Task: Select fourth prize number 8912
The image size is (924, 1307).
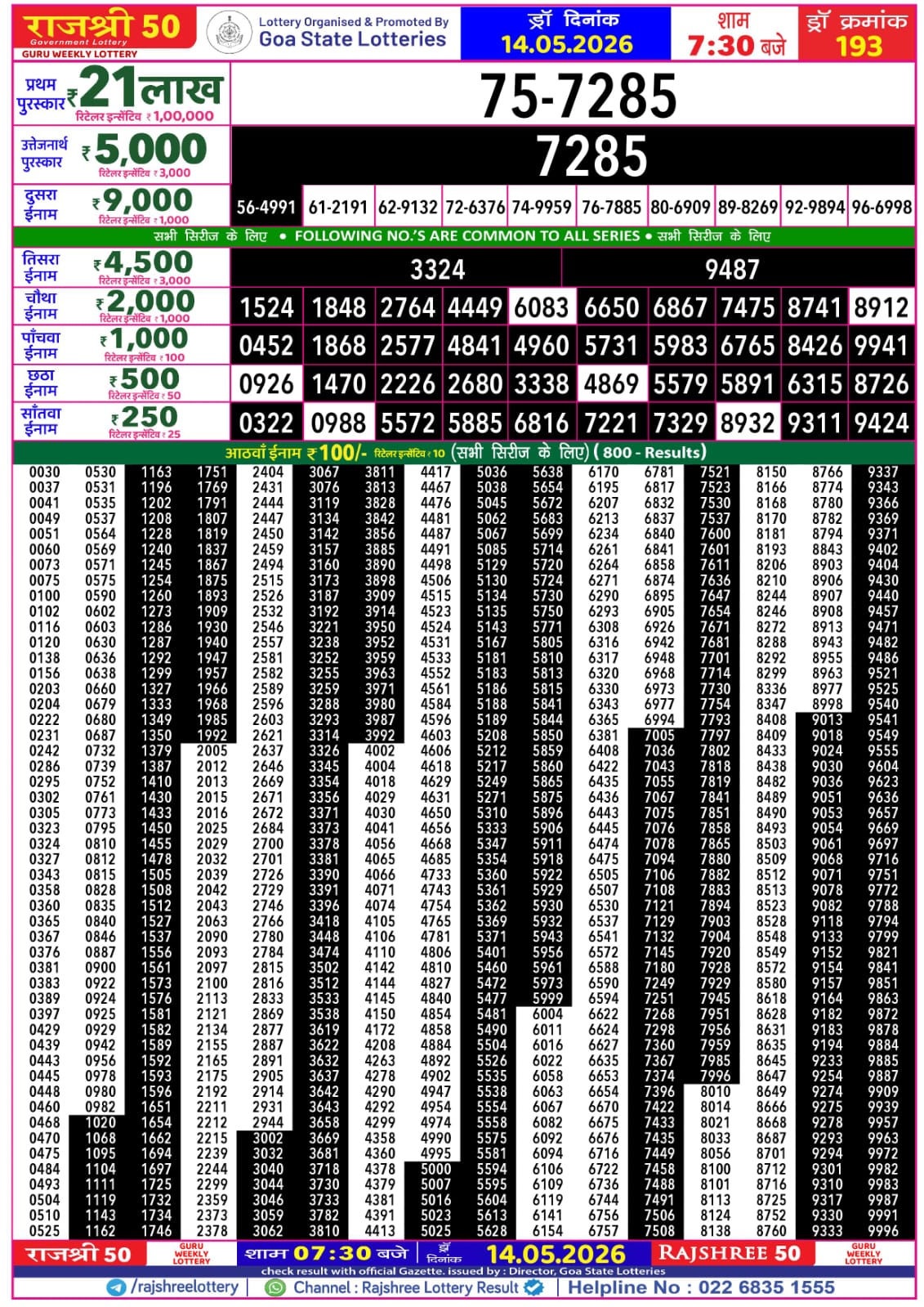Action: (x=882, y=307)
